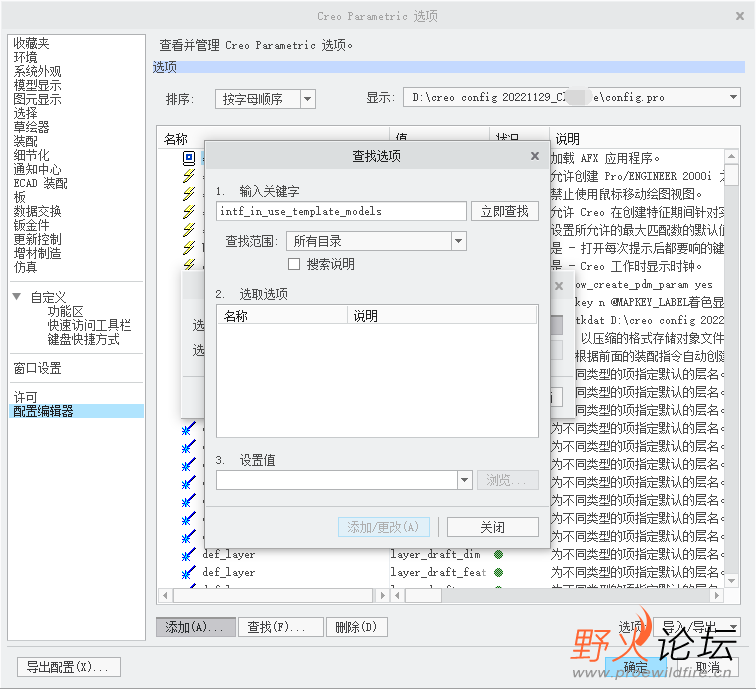Collapse the 自定义 tree section

pos(17,297)
